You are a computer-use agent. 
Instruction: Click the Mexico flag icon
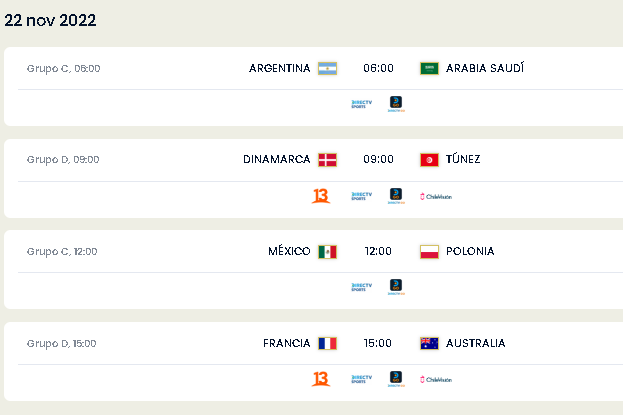click(327, 252)
